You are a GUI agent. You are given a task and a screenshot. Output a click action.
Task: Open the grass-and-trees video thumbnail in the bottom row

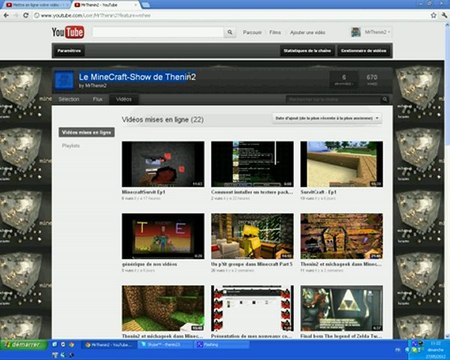(163, 308)
